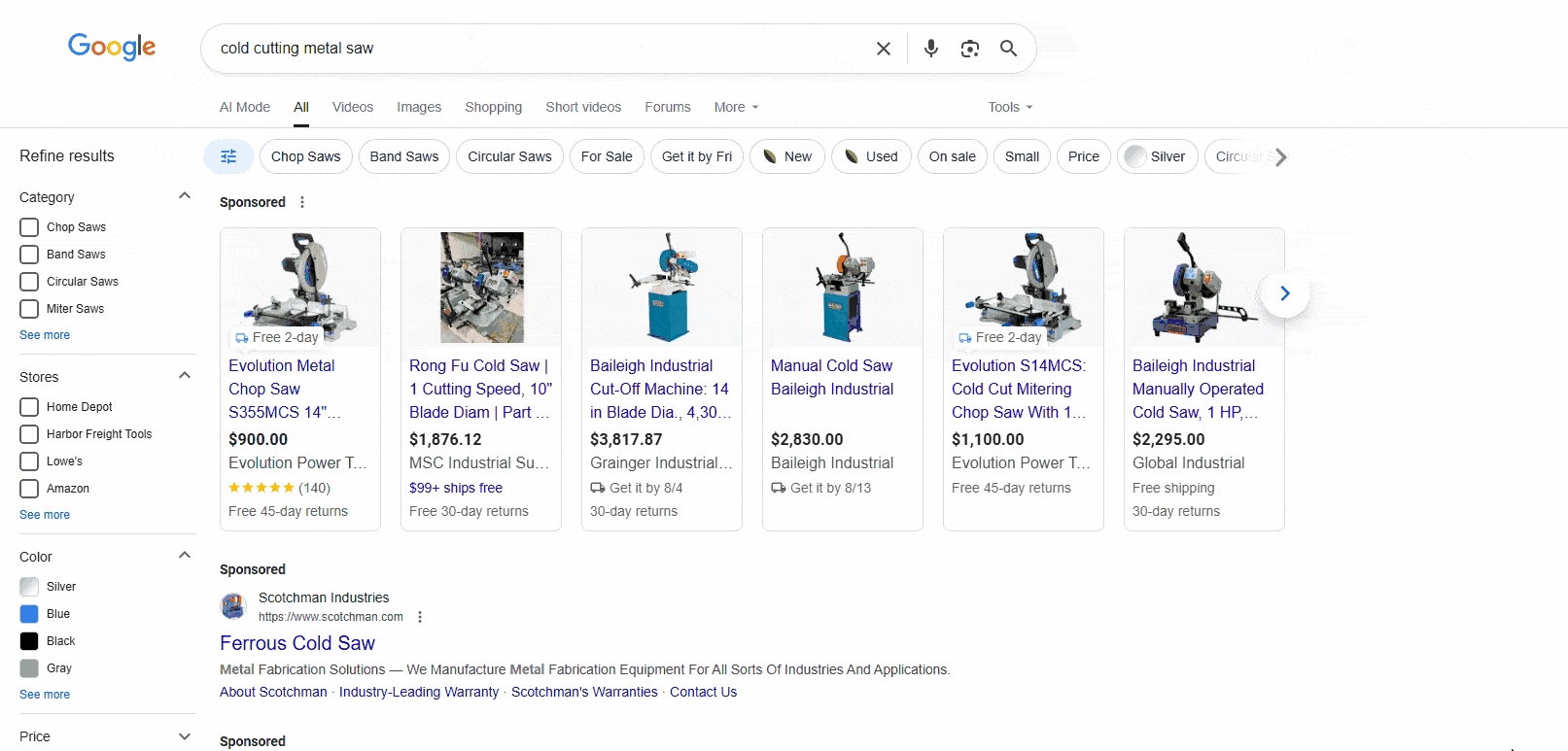Viewport: 1568px width, 751px height.
Task: Click the magnifying glass search icon
Action: (x=1008, y=49)
